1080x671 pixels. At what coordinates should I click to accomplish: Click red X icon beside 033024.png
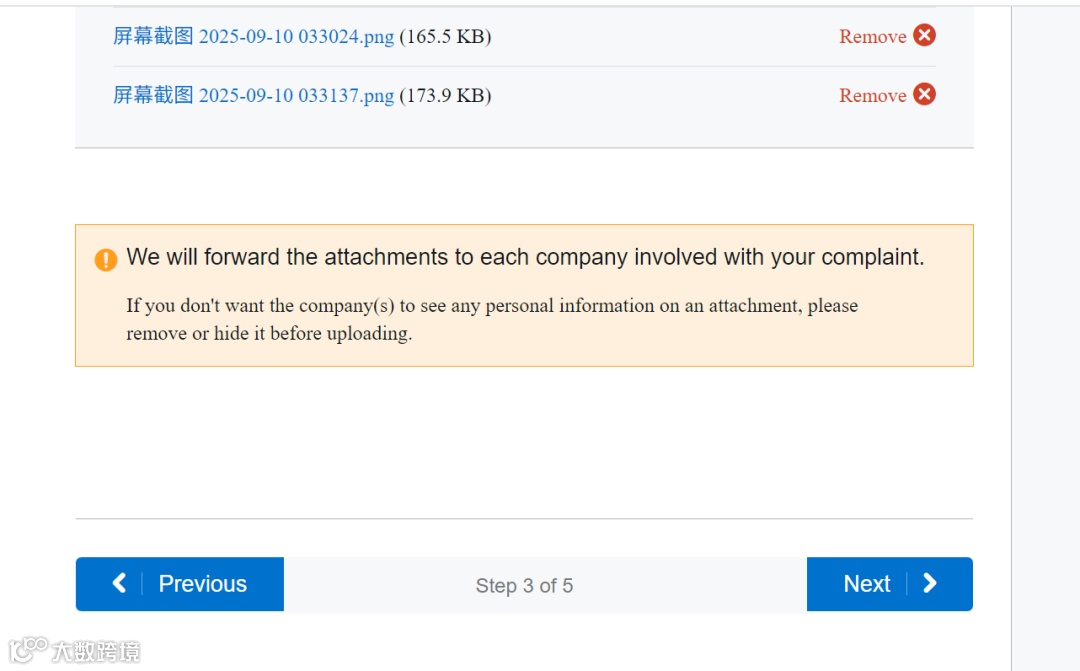pos(925,36)
